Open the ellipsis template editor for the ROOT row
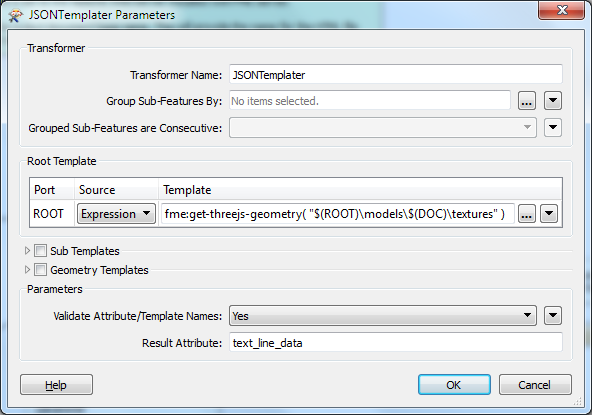592x415 pixels. (x=527, y=214)
